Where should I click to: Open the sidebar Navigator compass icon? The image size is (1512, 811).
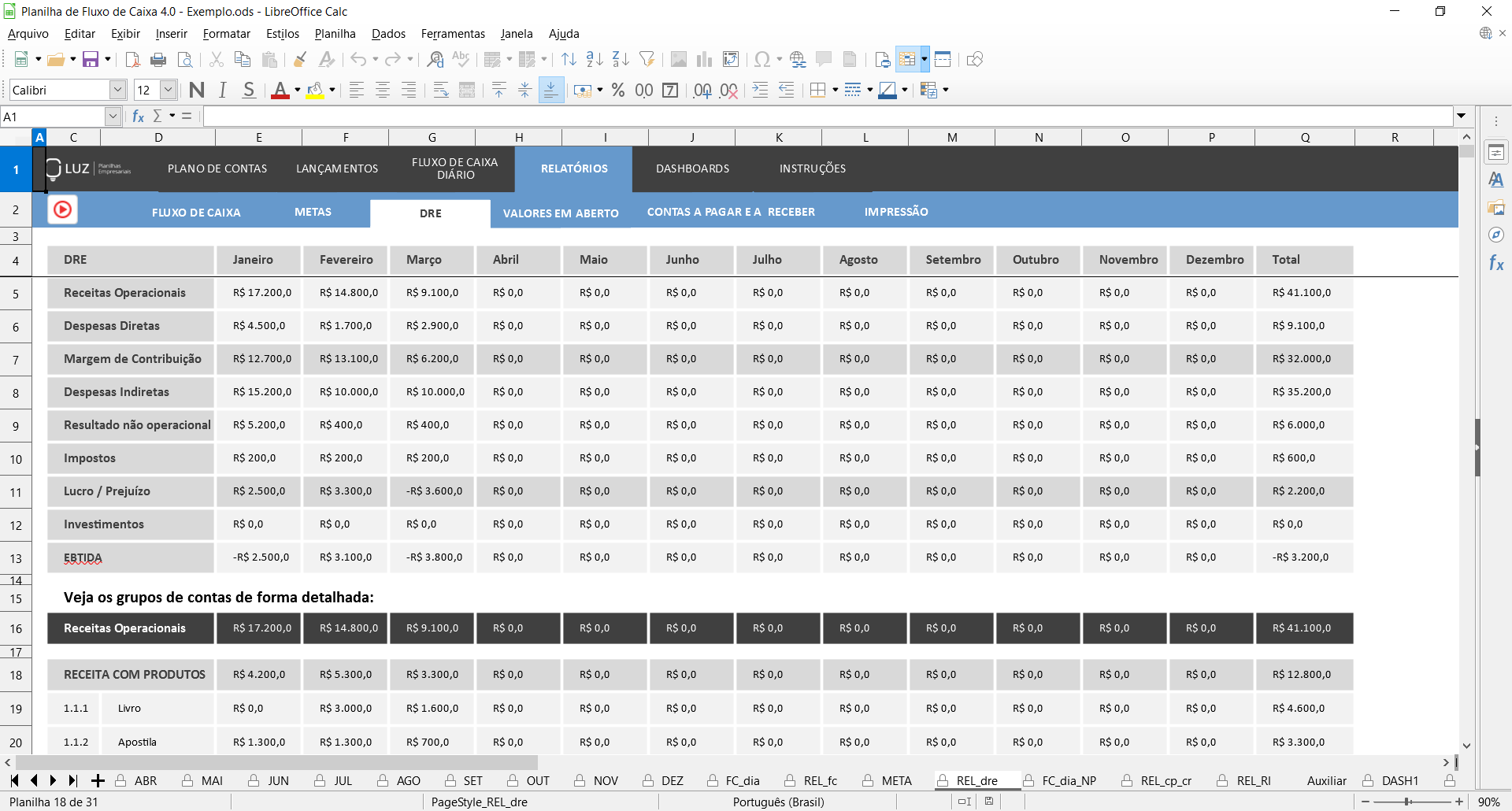(1495, 235)
